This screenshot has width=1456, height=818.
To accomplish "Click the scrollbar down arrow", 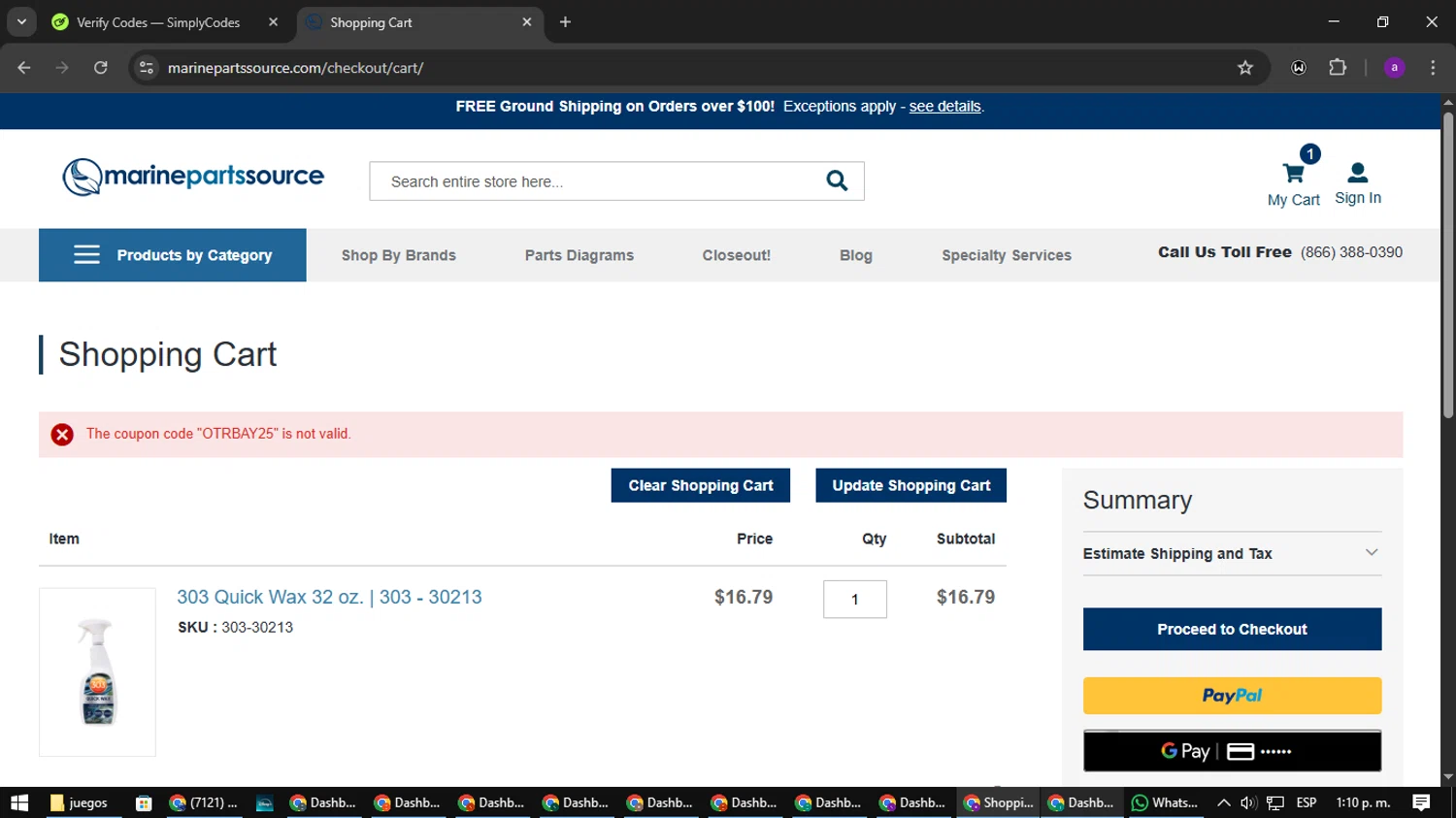I will pyautogui.click(x=1448, y=778).
